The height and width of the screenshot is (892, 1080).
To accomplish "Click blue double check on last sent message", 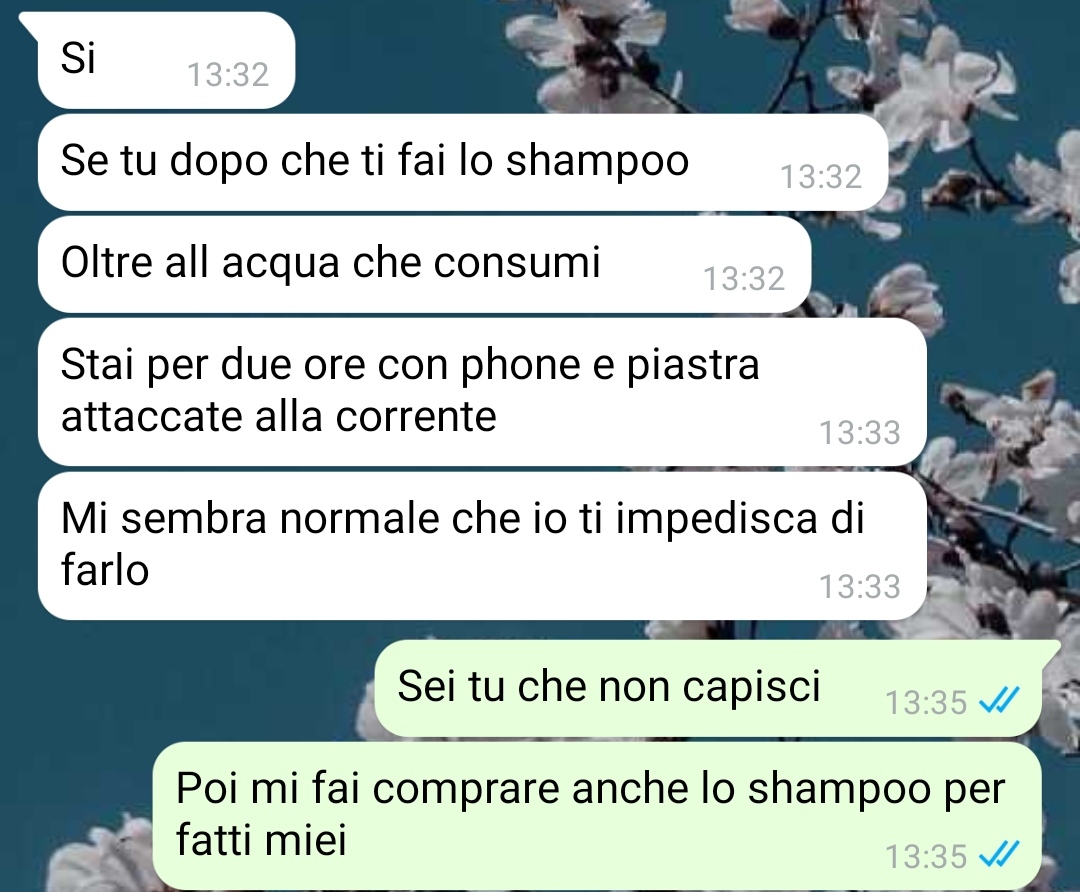I will (999, 856).
